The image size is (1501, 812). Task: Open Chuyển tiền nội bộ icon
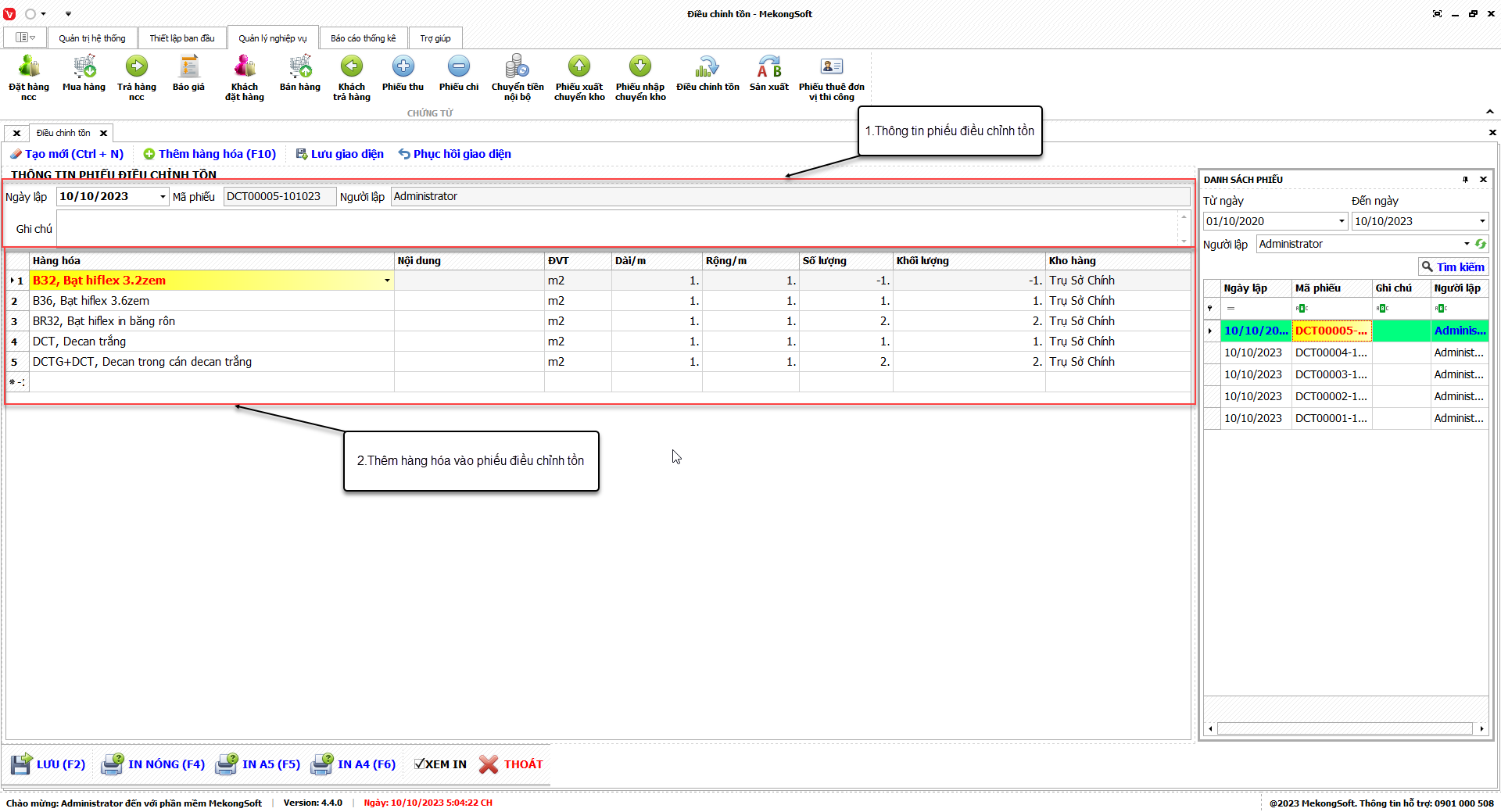click(518, 66)
